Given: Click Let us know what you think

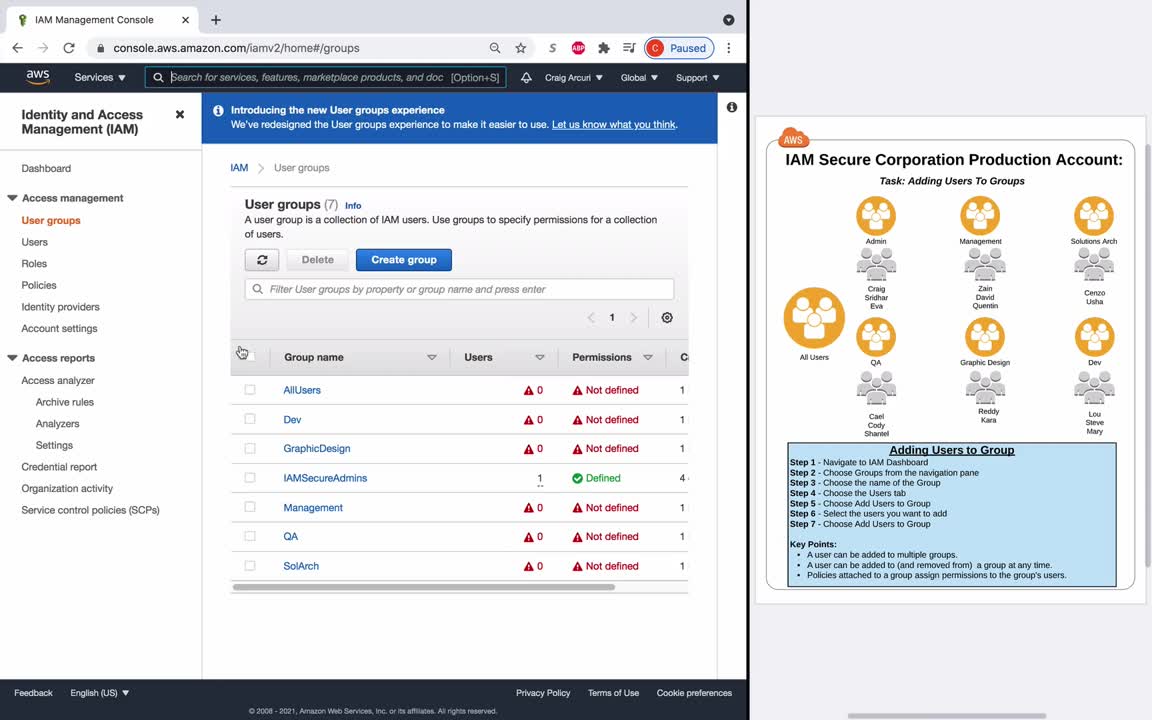Looking at the screenshot, I should pyautogui.click(x=613, y=125).
